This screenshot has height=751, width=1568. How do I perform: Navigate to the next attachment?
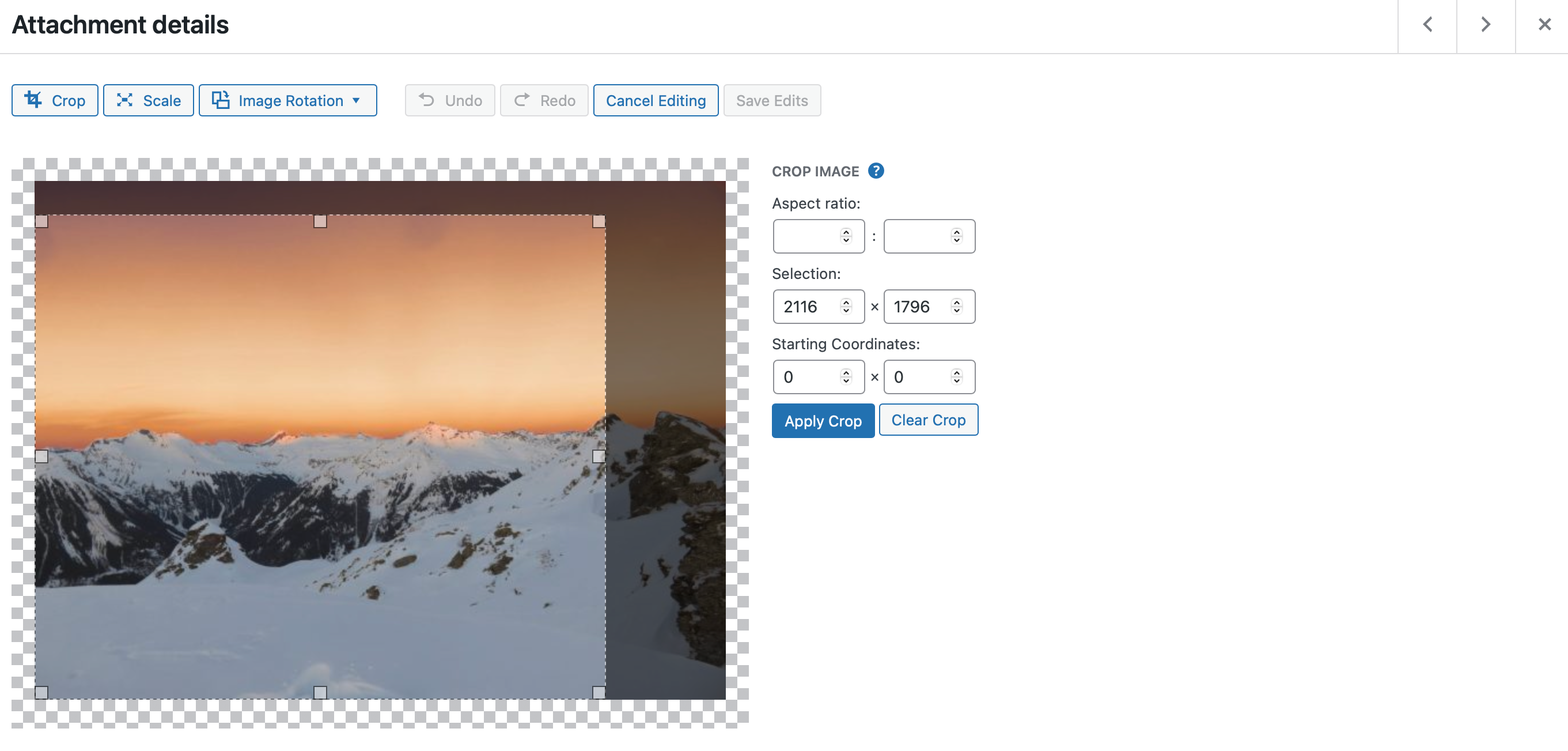1485,25
